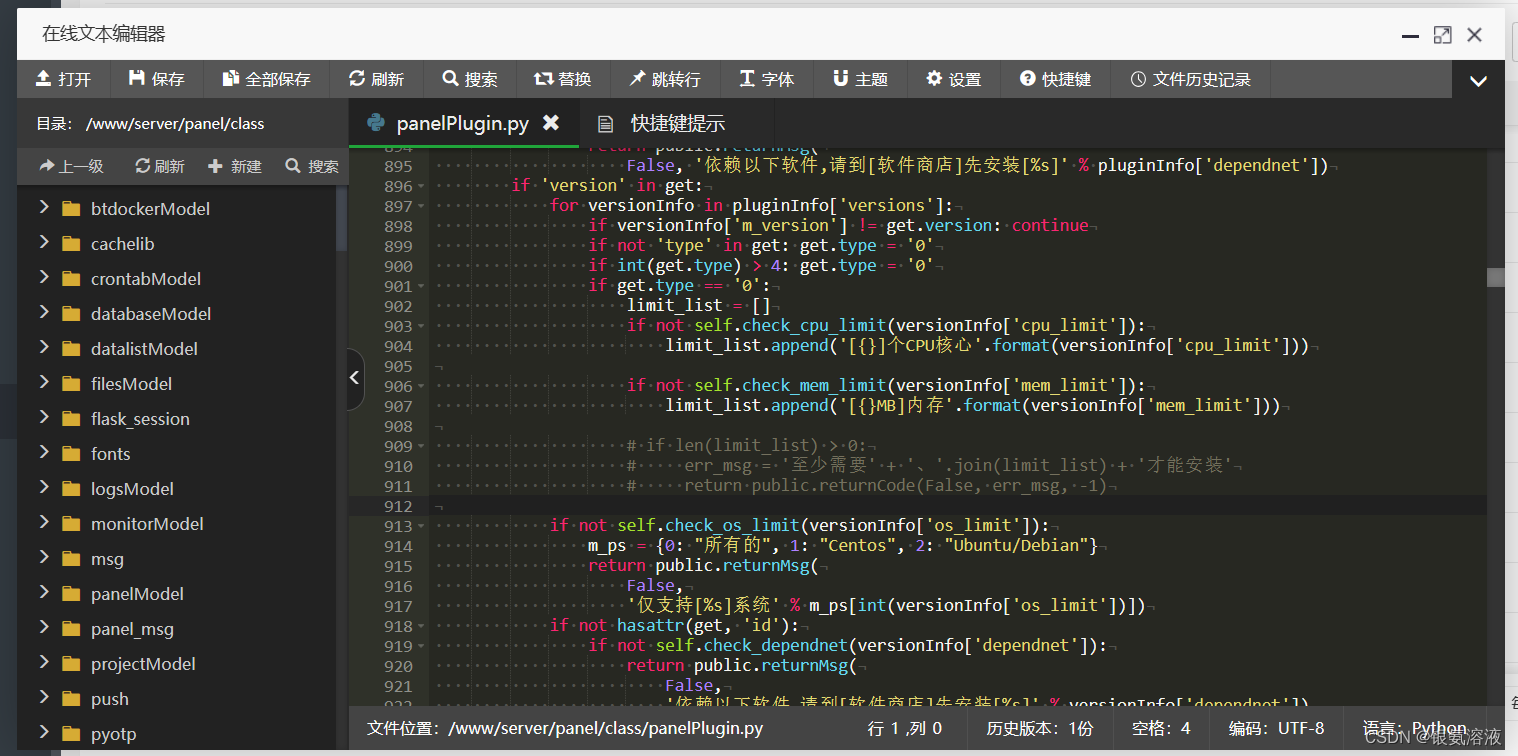Expand the btdockerModel folder
This screenshot has width=1518, height=756.
tap(44, 208)
